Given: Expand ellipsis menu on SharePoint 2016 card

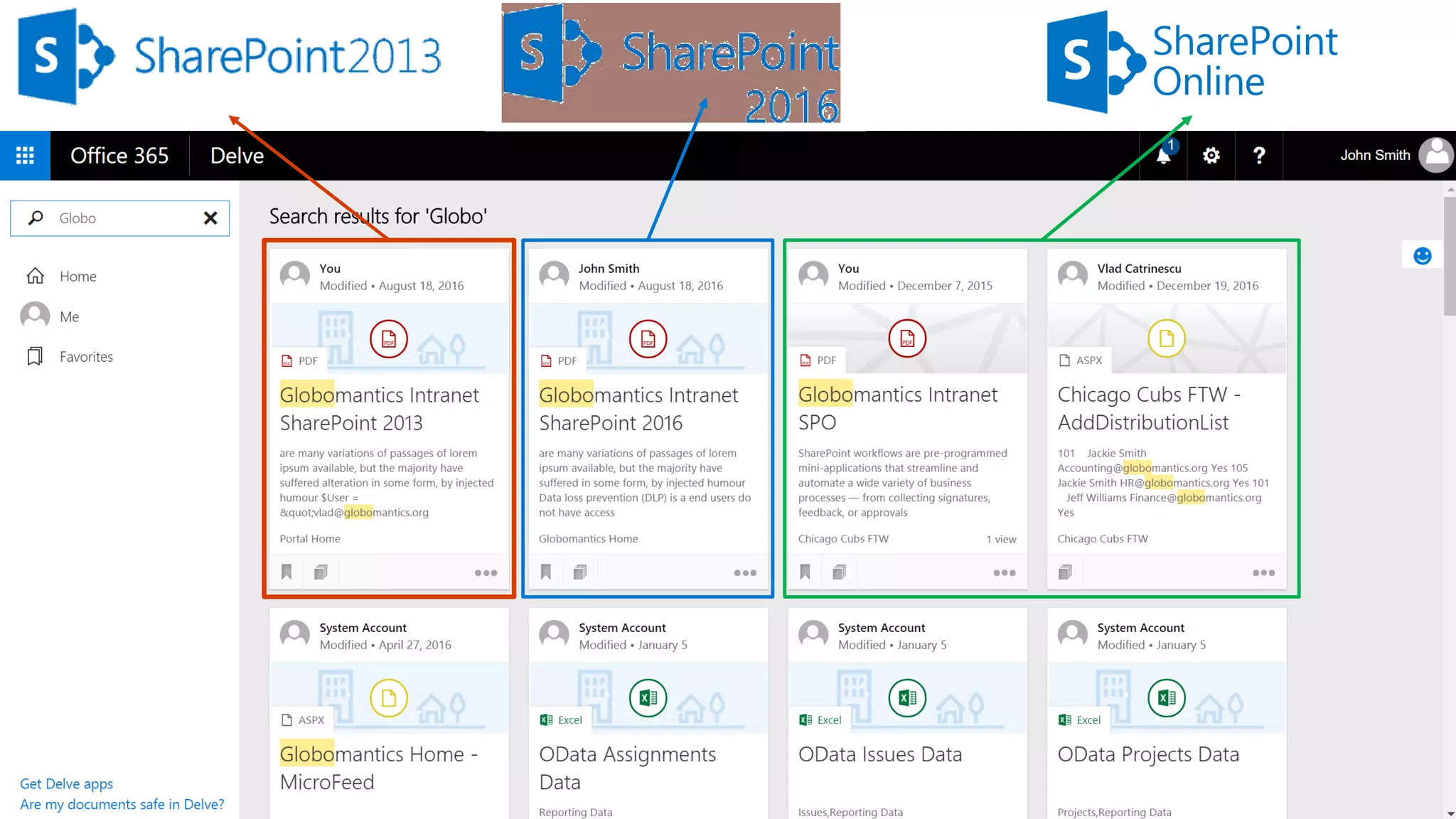Looking at the screenshot, I should (745, 573).
